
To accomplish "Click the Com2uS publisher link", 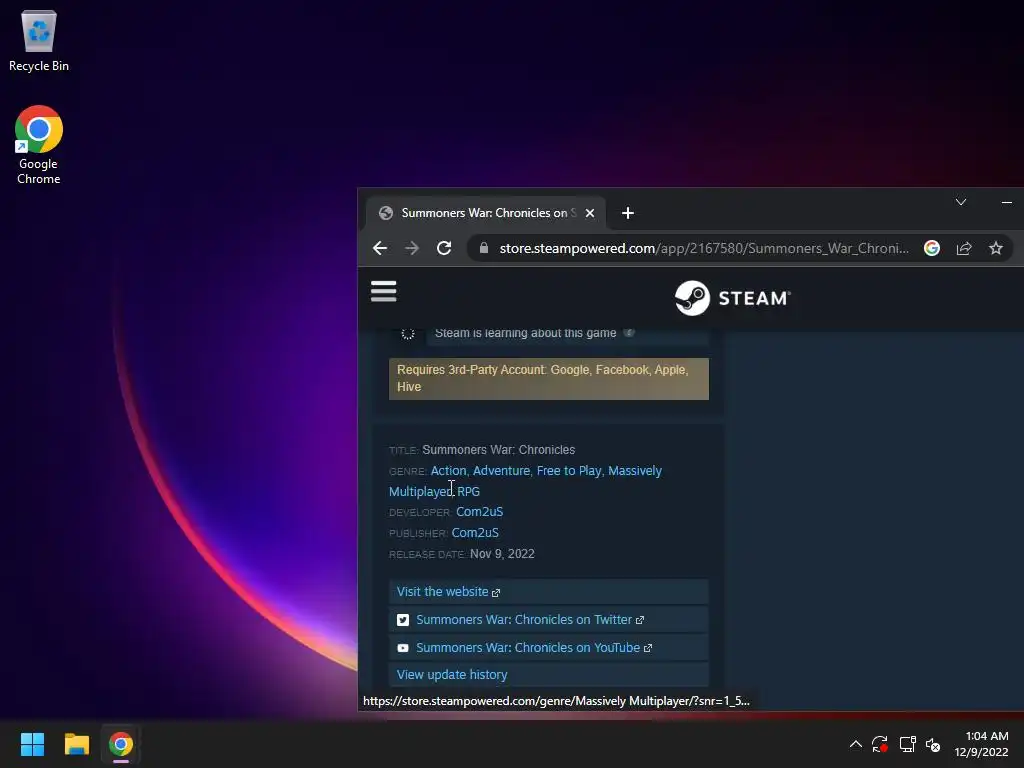I will [475, 533].
